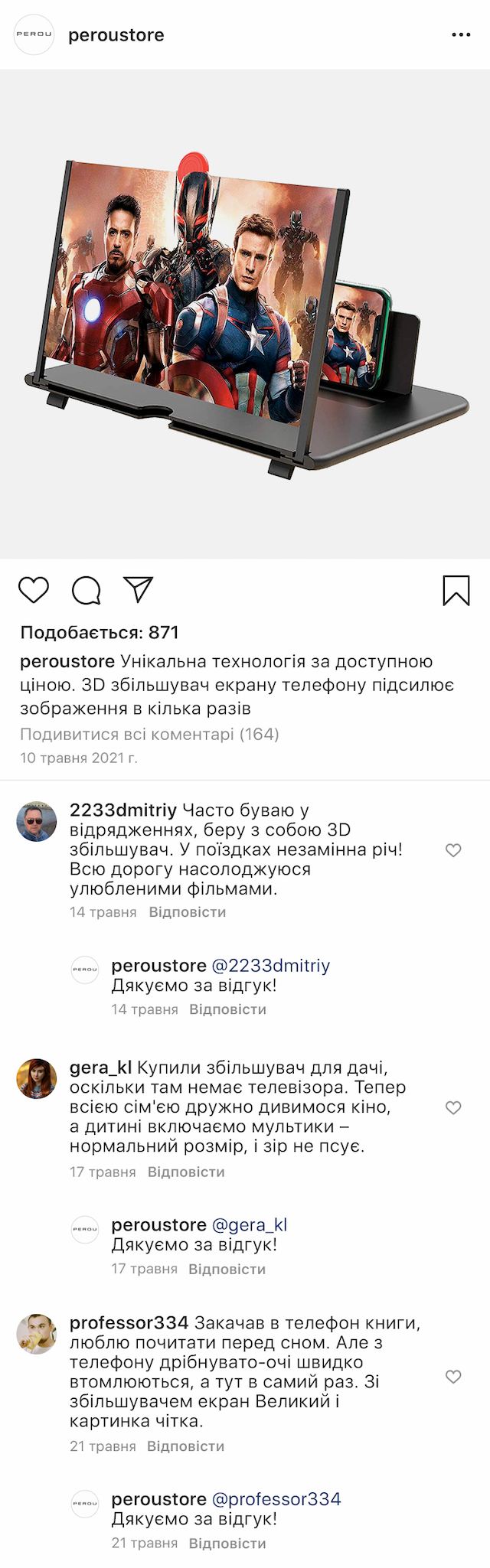This screenshot has height=1568, width=490.
Task: Tap the comment speech bubble icon
Action: click(x=87, y=590)
